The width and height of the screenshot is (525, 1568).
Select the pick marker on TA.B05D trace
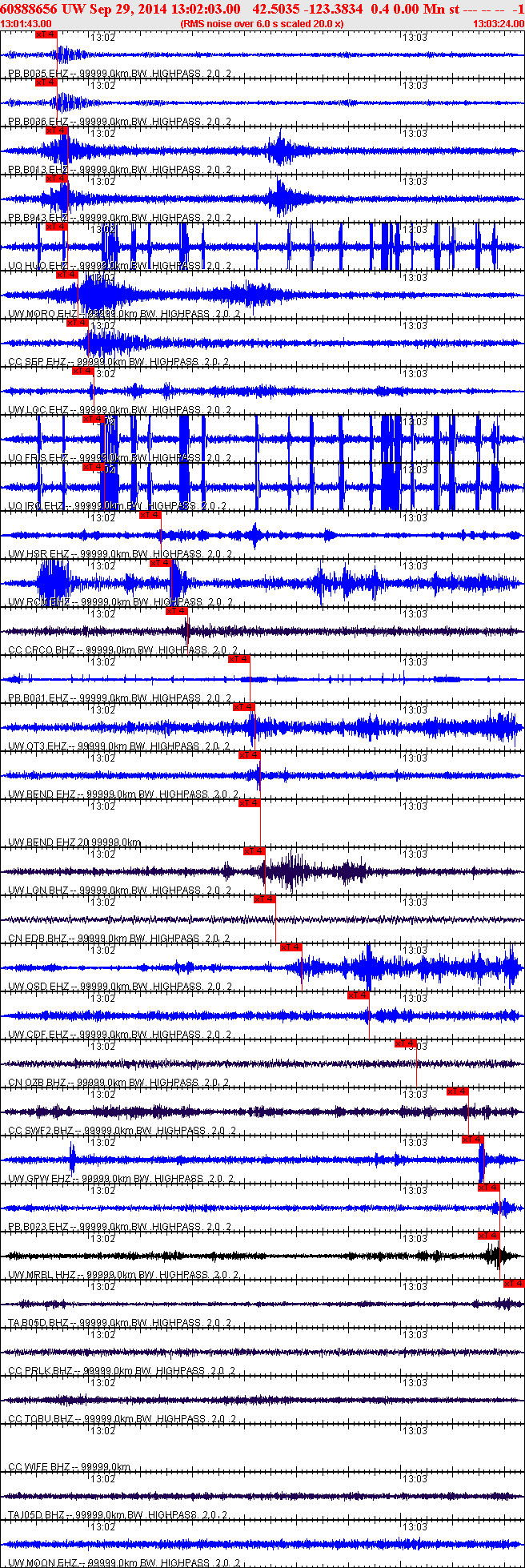point(513,1284)
